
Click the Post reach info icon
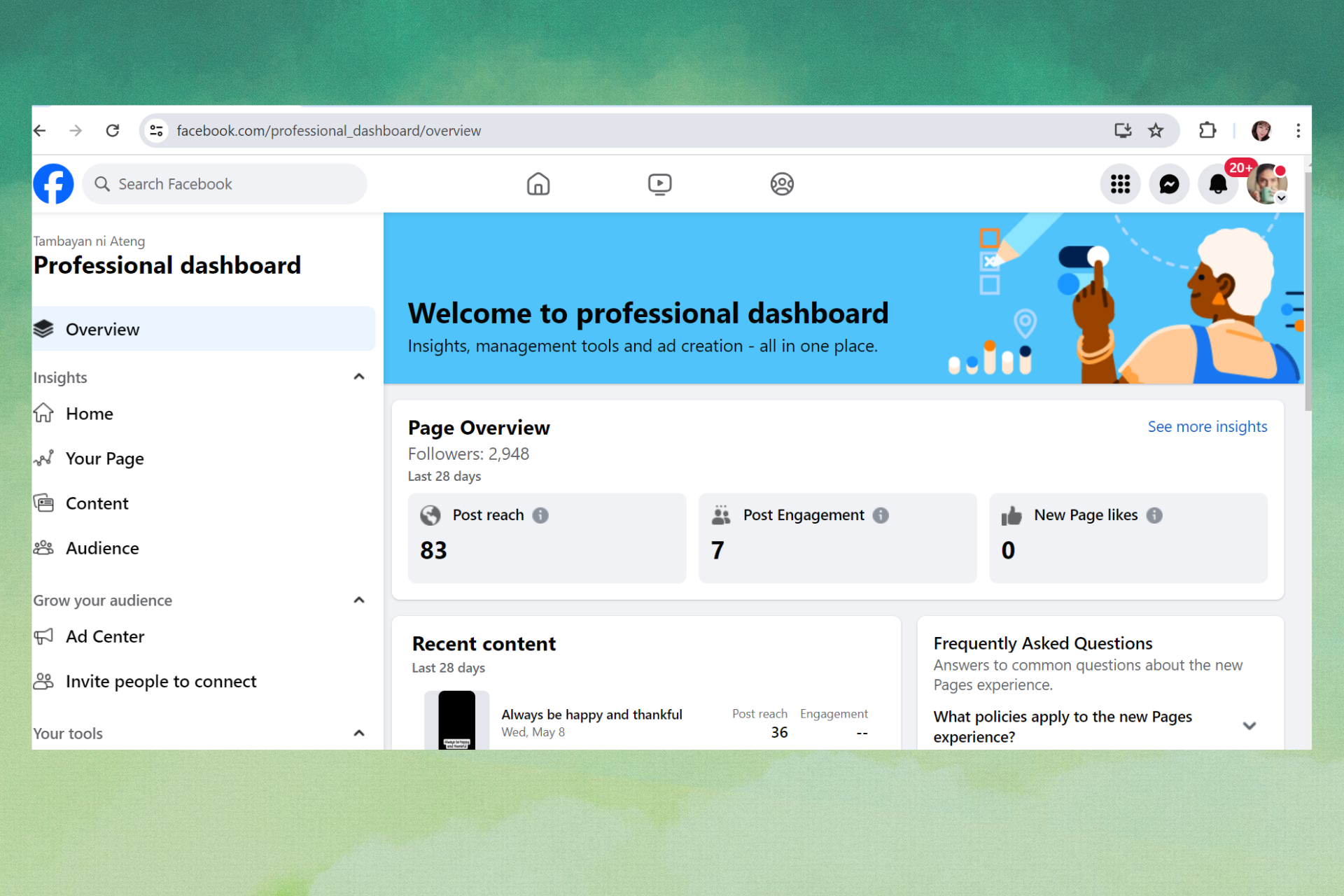[x=540, y=515]
